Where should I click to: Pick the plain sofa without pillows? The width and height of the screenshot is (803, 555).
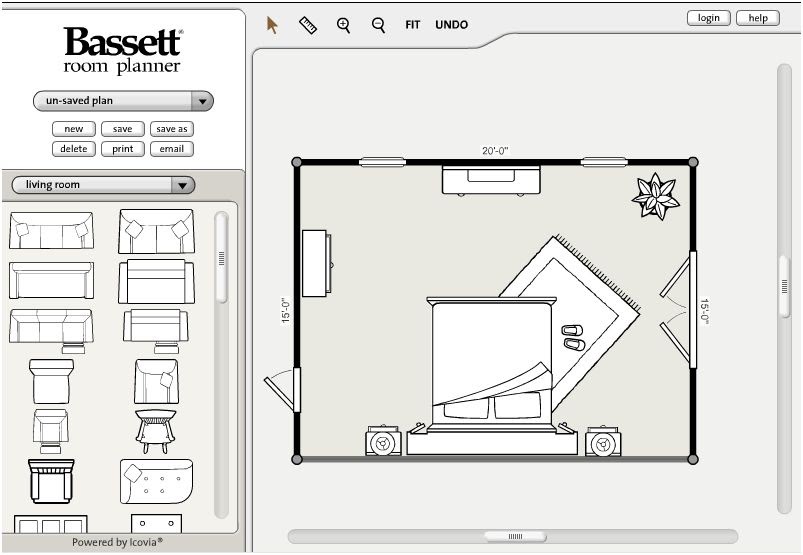click(51, 280)
